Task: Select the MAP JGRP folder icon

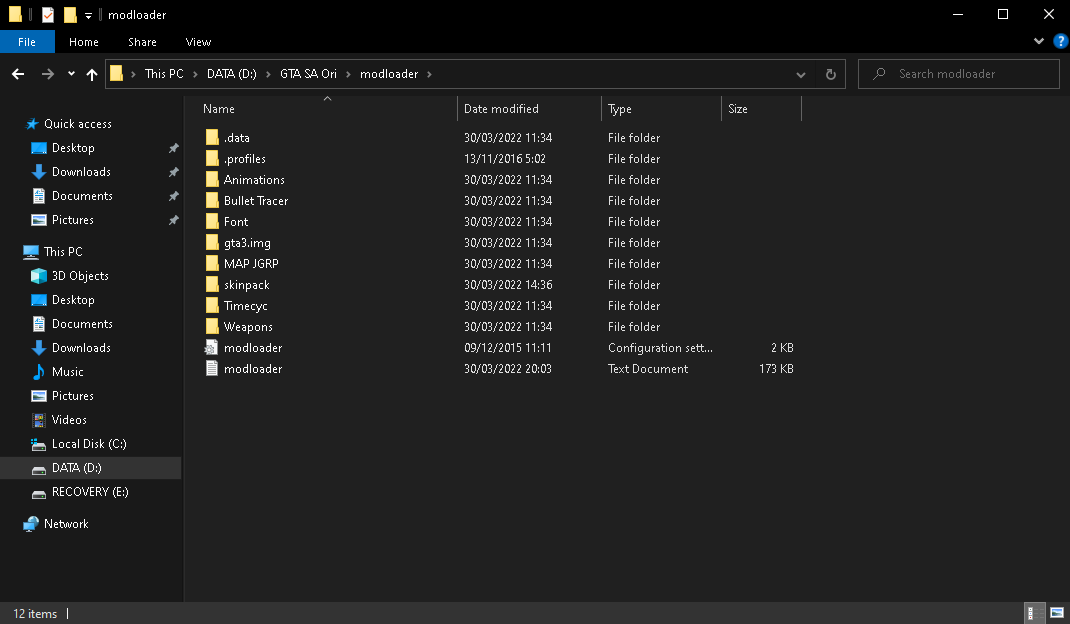Action: (212, 264)
